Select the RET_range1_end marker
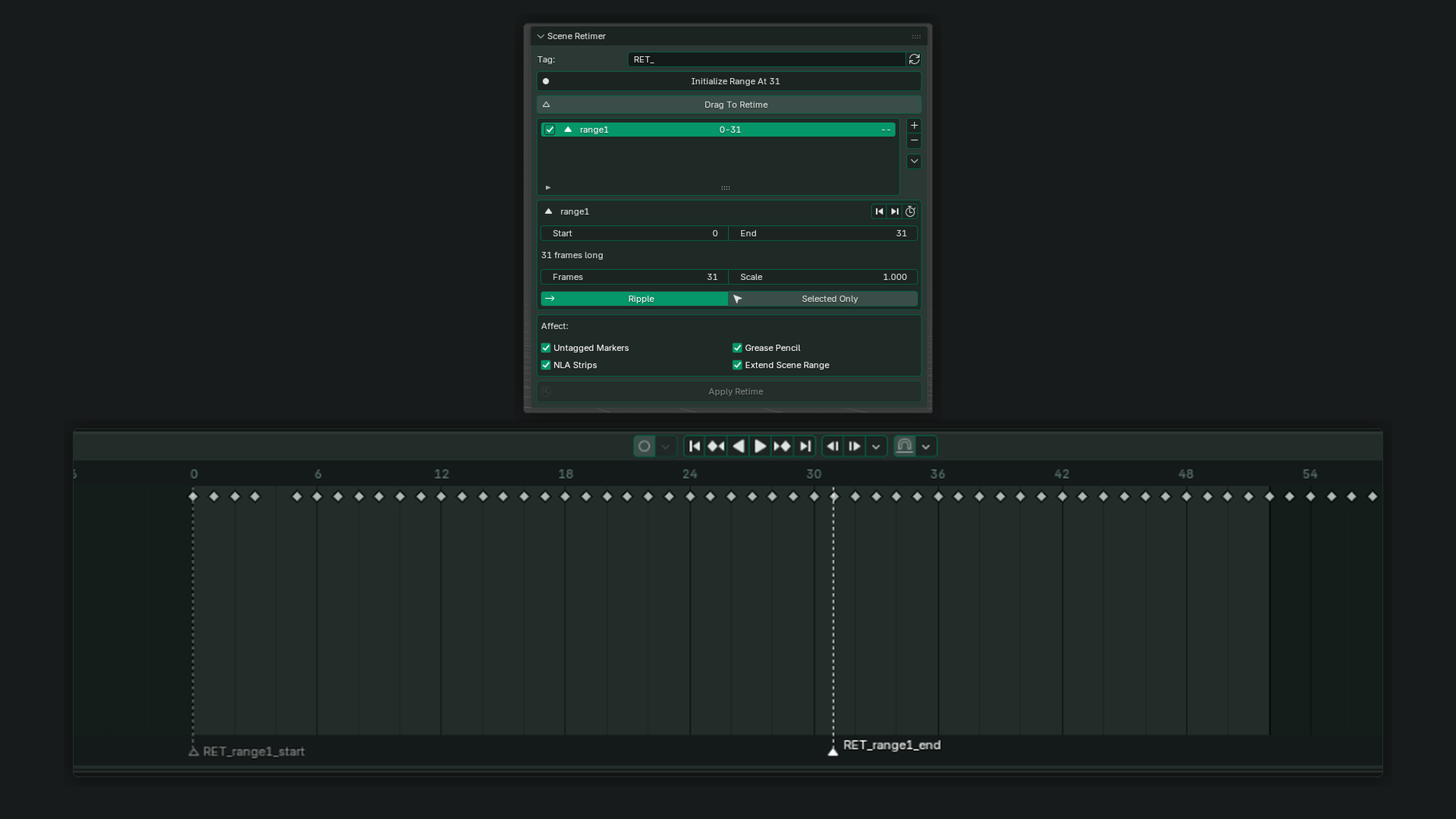The image size is (1456, 819). click(833, 751)
